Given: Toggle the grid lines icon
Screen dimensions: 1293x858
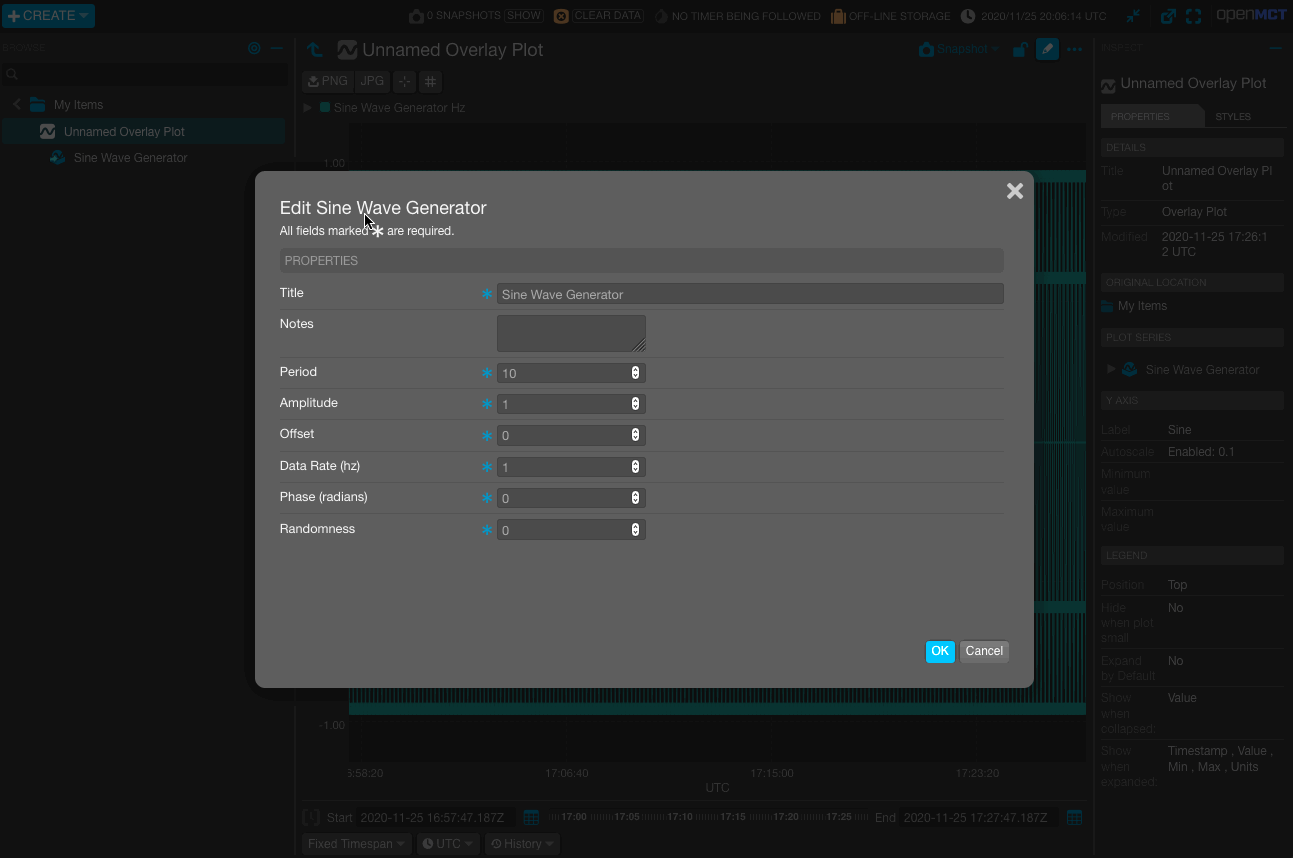Looking at the screenshot, I should click(430, 81).
